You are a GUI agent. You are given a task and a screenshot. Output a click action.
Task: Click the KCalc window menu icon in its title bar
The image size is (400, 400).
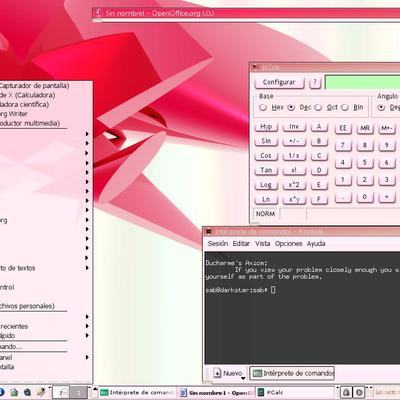click(x=256, y=67)
